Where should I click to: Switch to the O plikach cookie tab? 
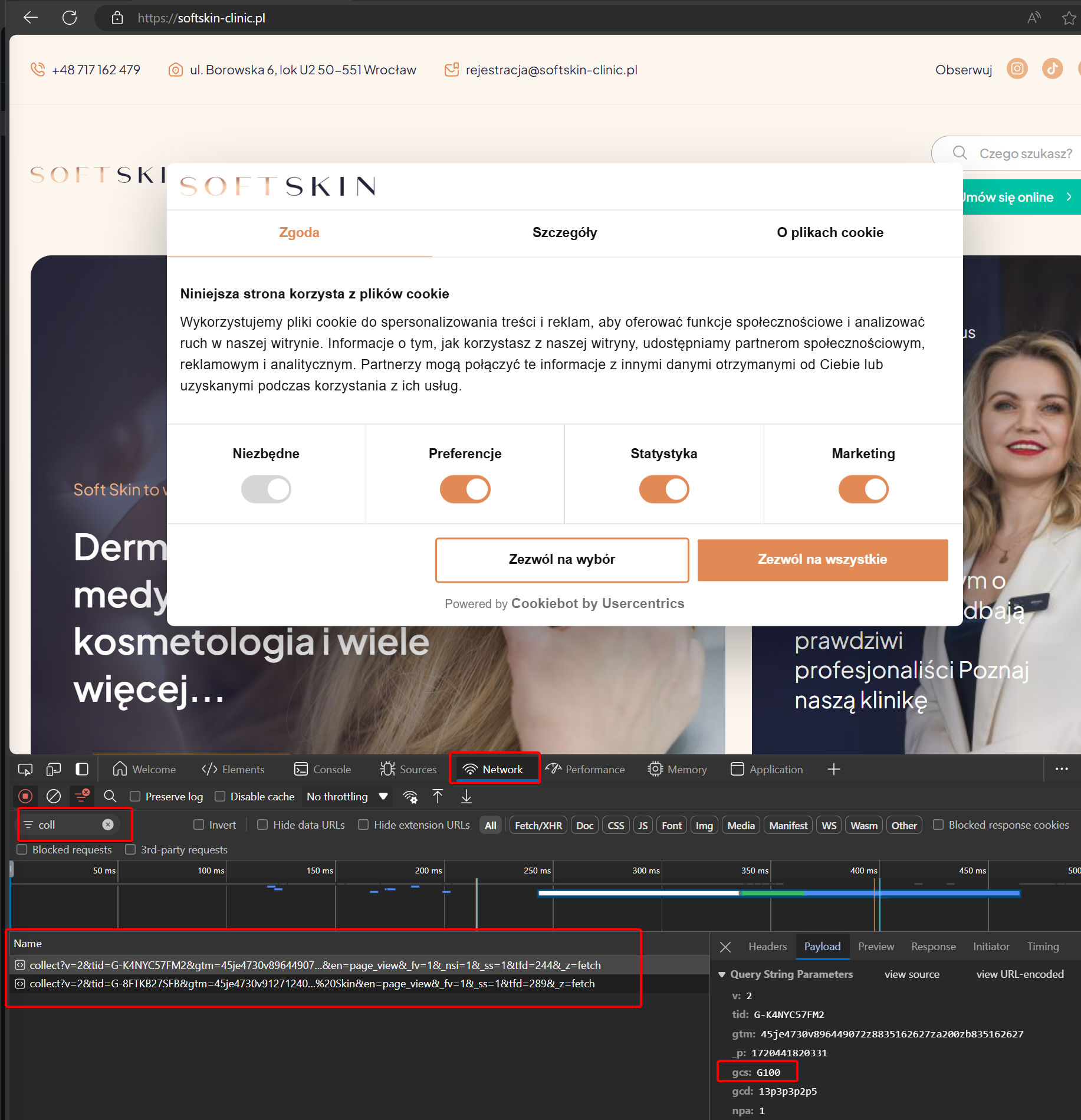point(830,232)
